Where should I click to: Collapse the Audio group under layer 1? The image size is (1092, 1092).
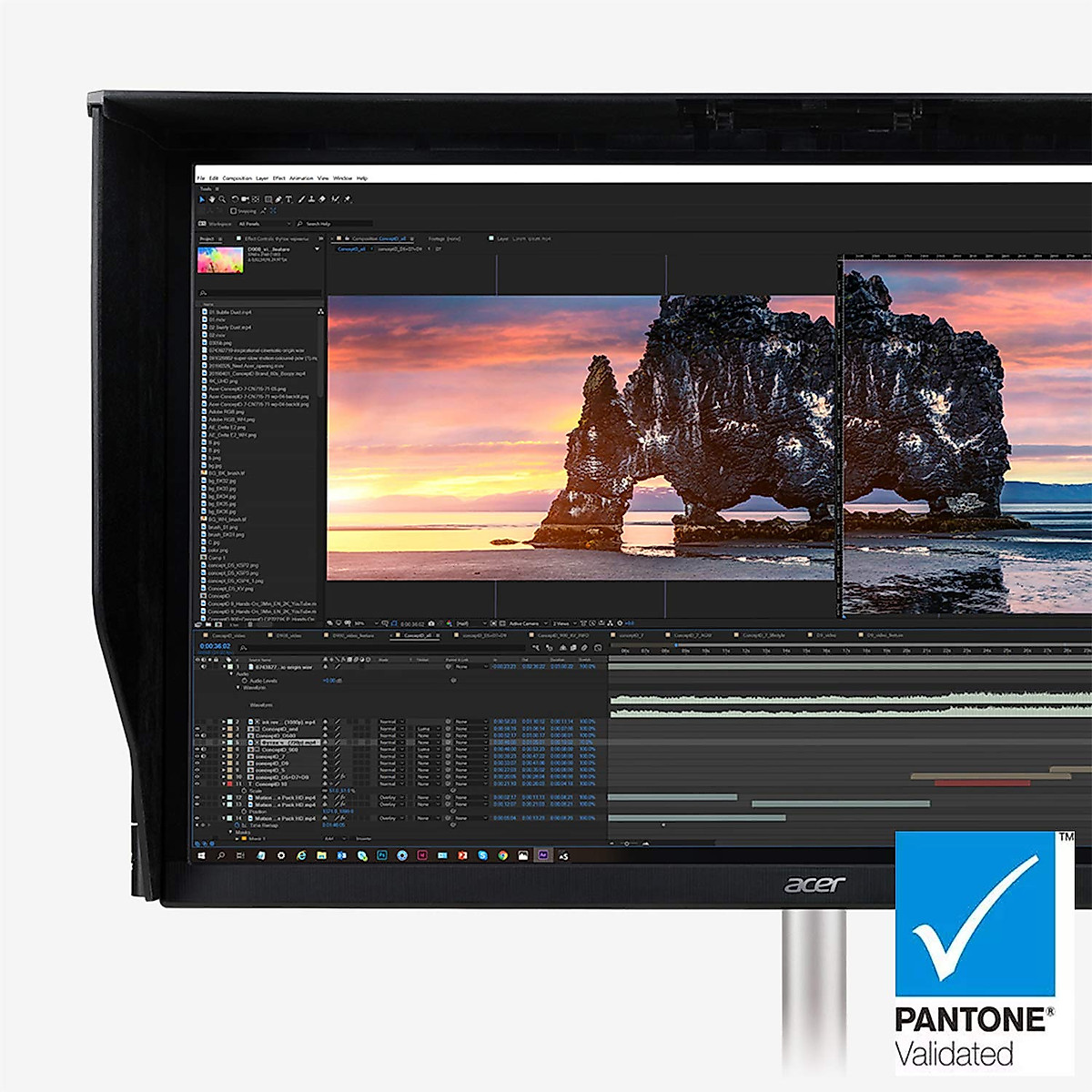pos(231,673)
